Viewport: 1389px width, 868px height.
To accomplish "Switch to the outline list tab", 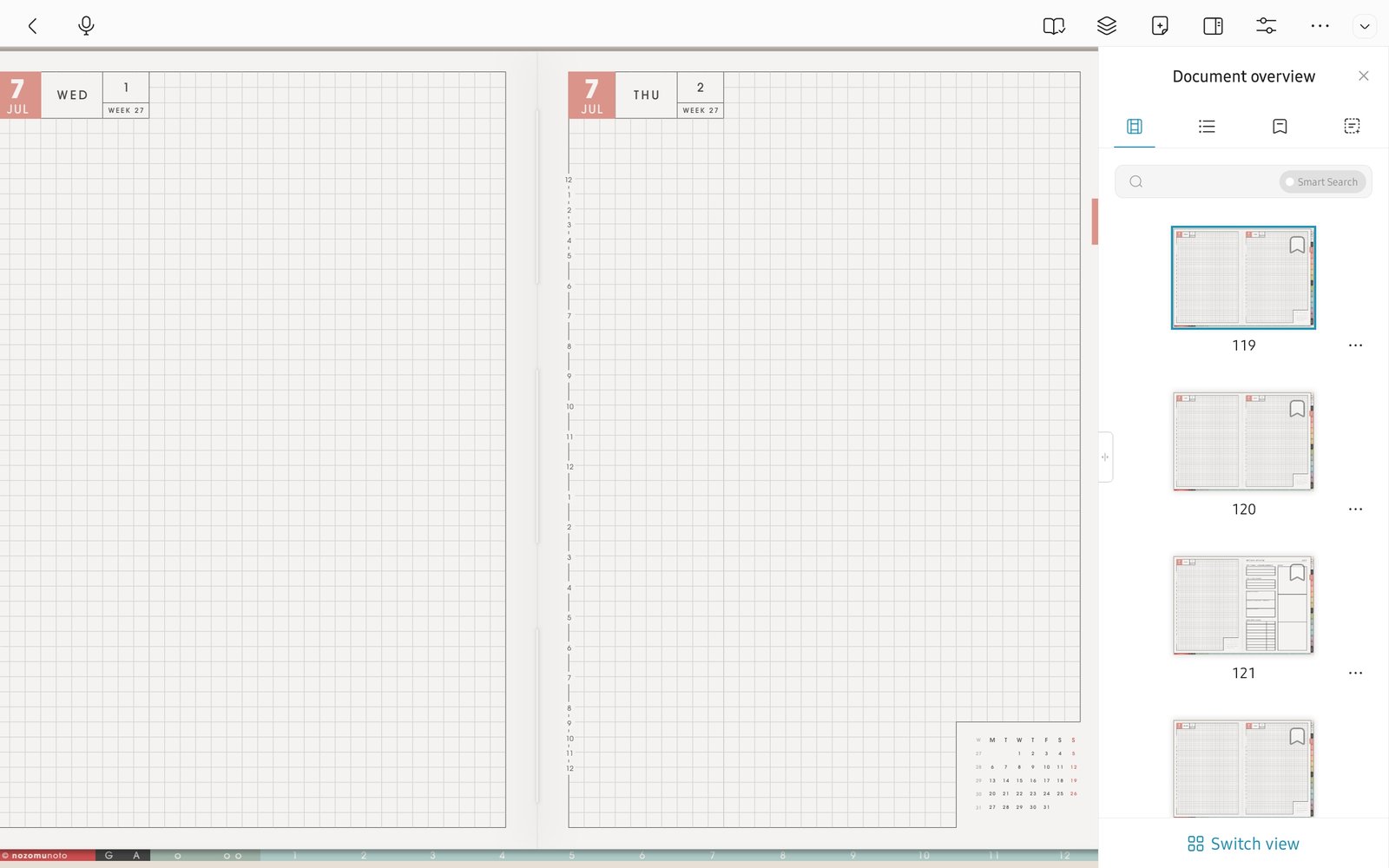I will click(1207, 127).
